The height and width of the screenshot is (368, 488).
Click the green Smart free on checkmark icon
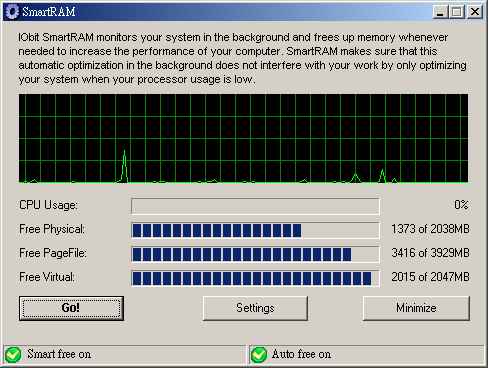13,354
